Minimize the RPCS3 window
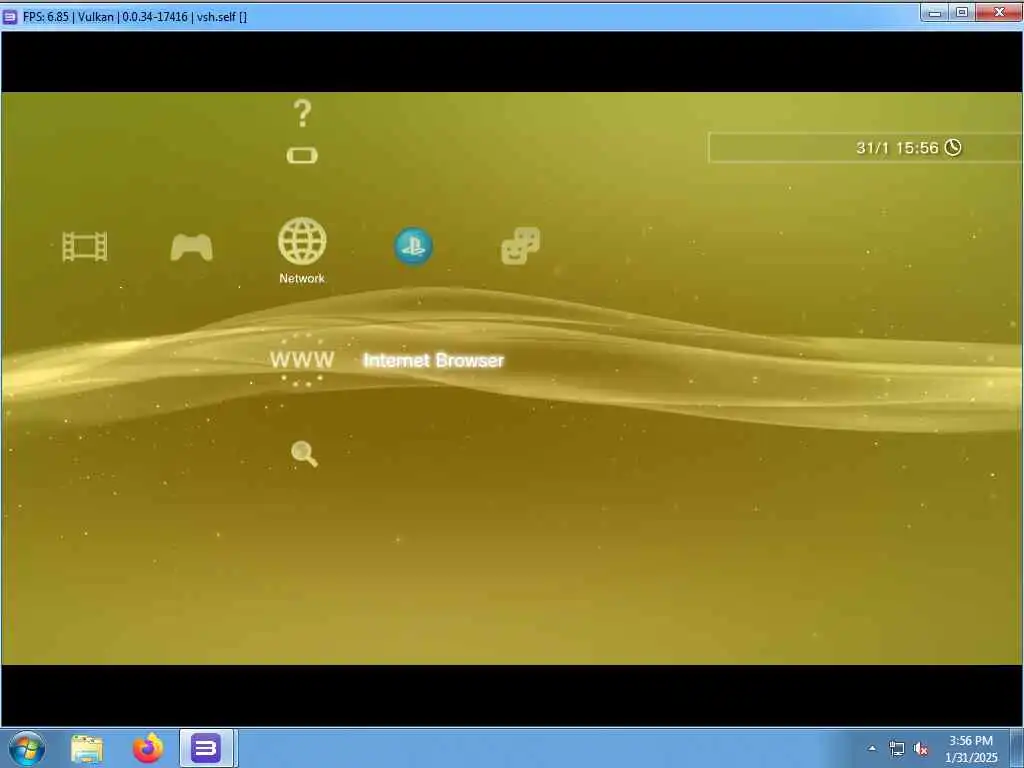The height and width of the screenshot is (768, 1024). (935, 12)
